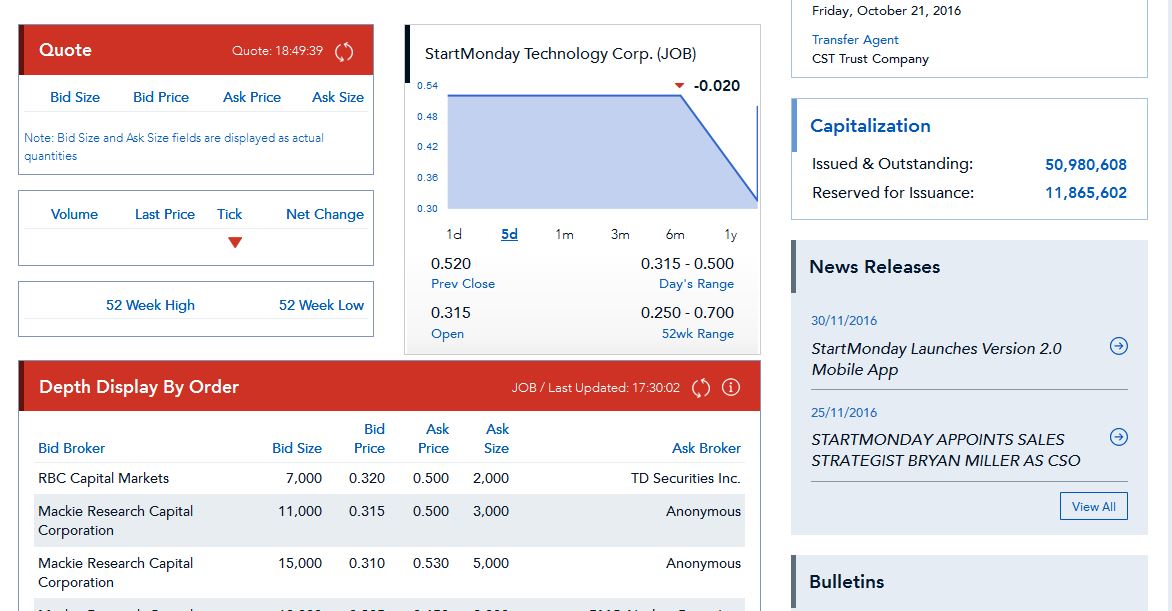
Task: Click the CST Trust Company text
Action: point(870,59)
